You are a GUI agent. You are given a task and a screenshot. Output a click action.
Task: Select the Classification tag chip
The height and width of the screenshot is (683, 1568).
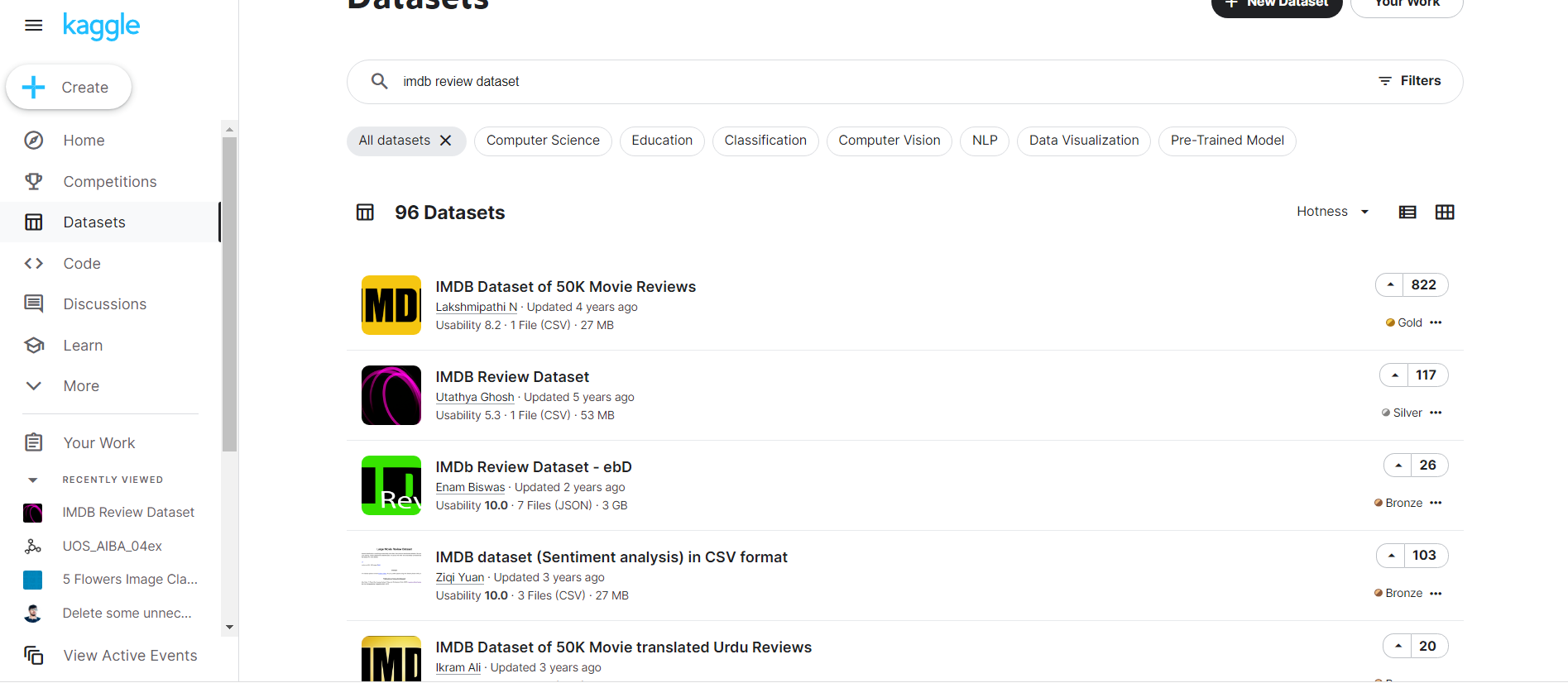point(765,141)
